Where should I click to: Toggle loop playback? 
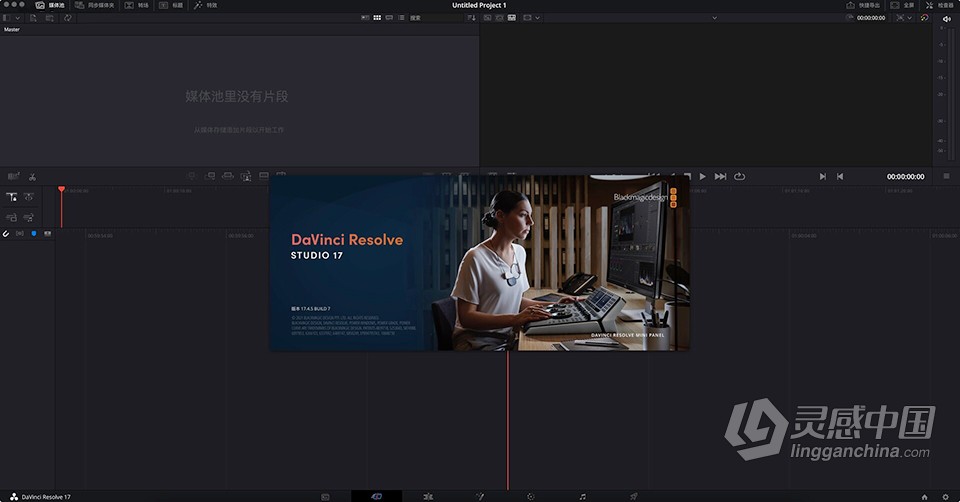coord(740,176)
